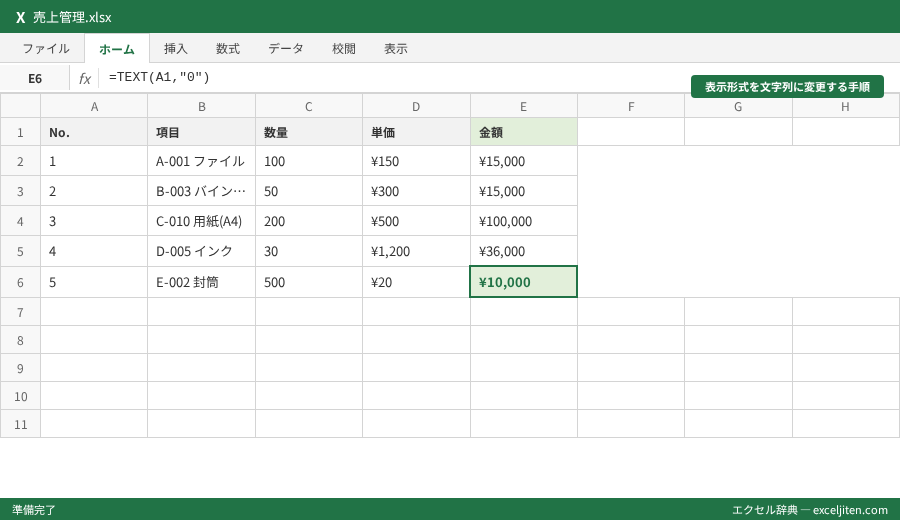Image resolution: width=900 pixels, height=520 pixels.
Task: Select row 6 header
Action: (20, 282)
